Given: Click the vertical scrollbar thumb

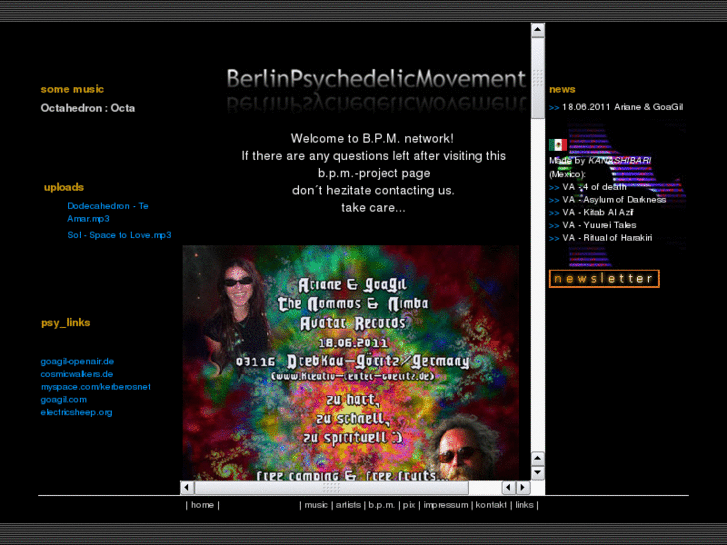Looking at the screenshot, I should tap(537, 80).
